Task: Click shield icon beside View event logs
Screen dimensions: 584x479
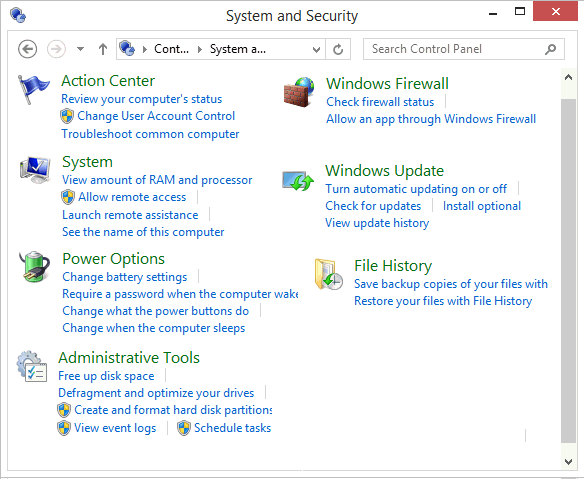Action: coord(64,428)
